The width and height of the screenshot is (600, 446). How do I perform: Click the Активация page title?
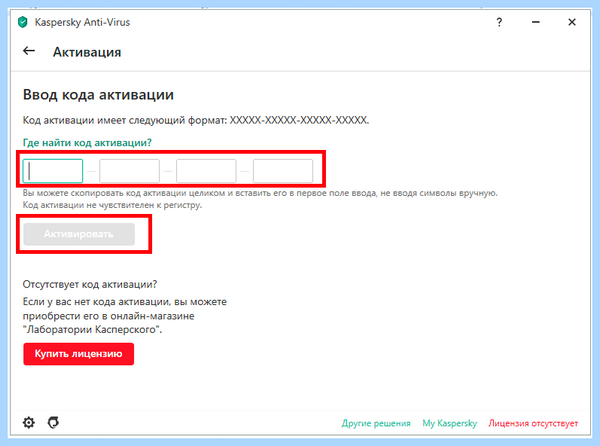point(87,52)
